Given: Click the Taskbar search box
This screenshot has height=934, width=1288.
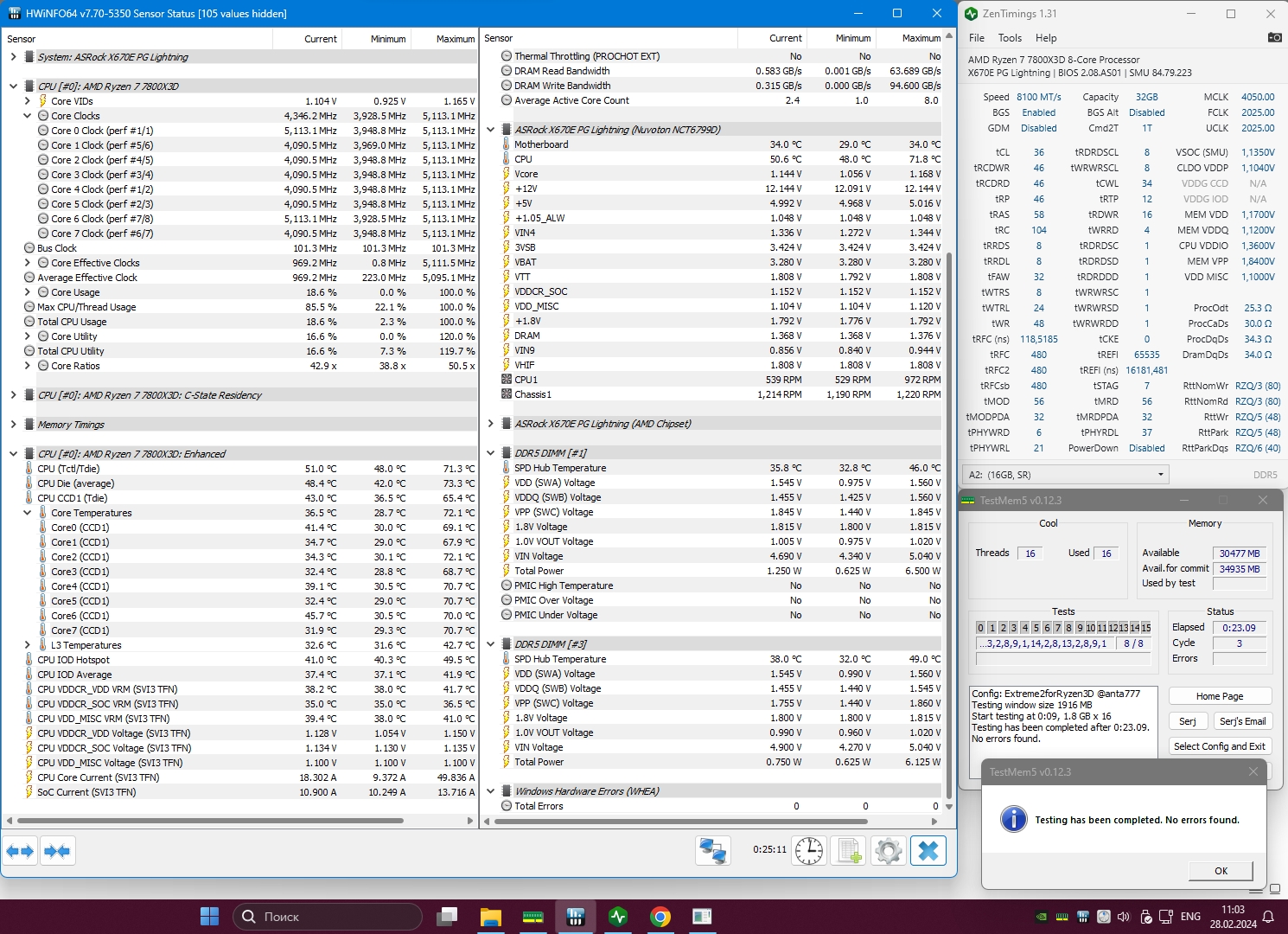Looking at the screenshot, I should [x=327, y=917].
